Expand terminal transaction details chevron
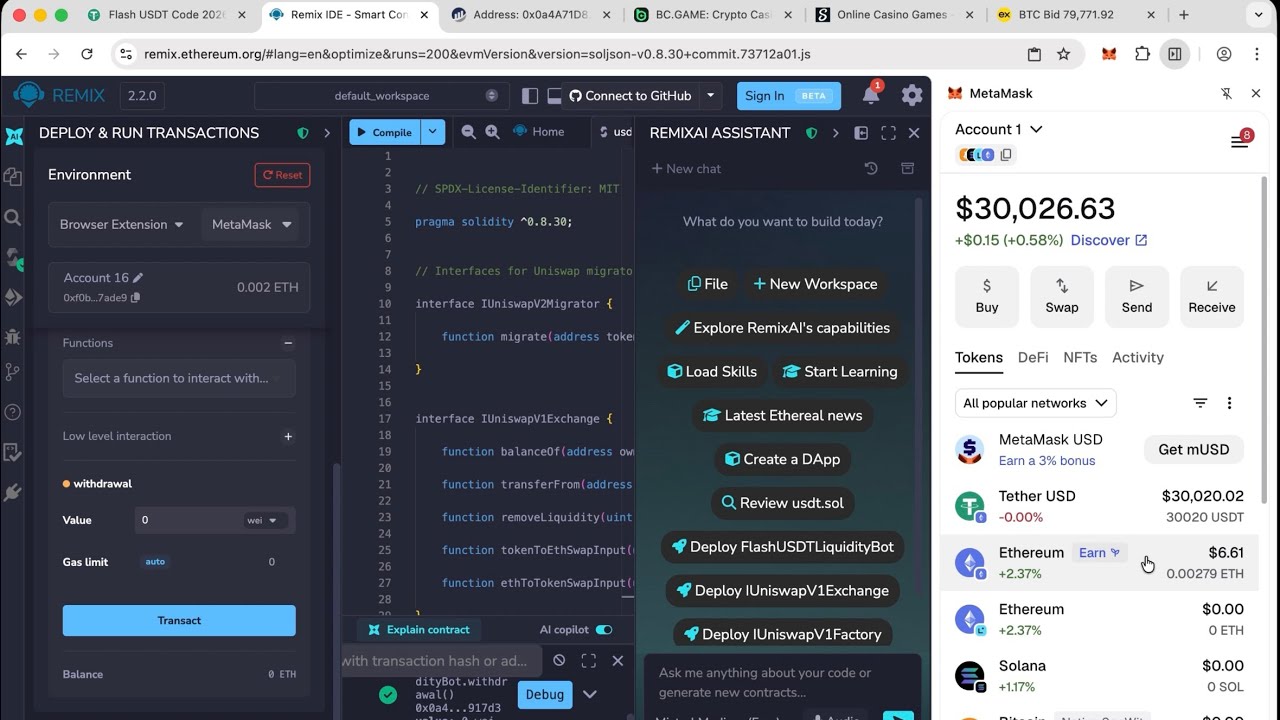This screenshot has height=720, width=1280. pyautogui.click(x=590, y=694)
